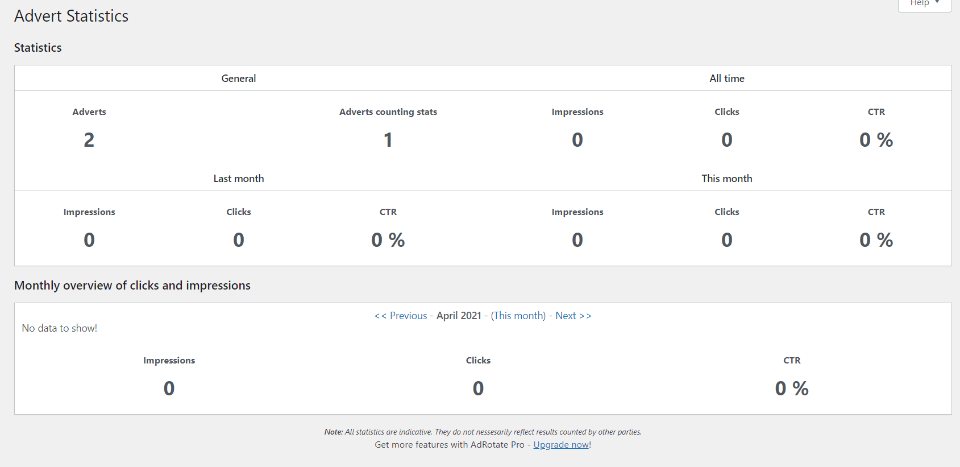Click the Advert Statistics page title
Screen dimensions: 960x467
(71, 17)
